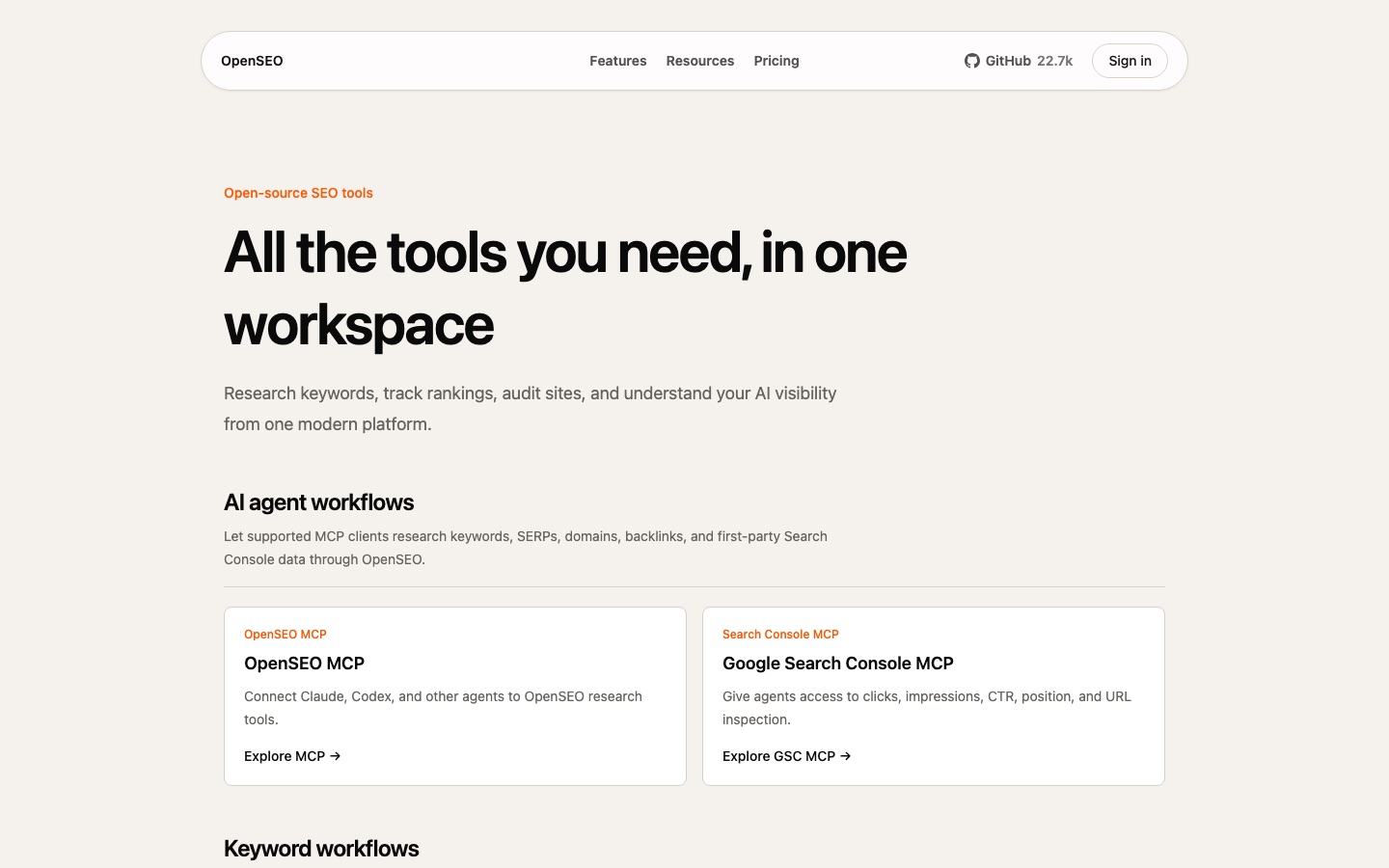Go to the Pricing nav item
The height and width of the screenshot is (868, 1389).
(776, 61)
